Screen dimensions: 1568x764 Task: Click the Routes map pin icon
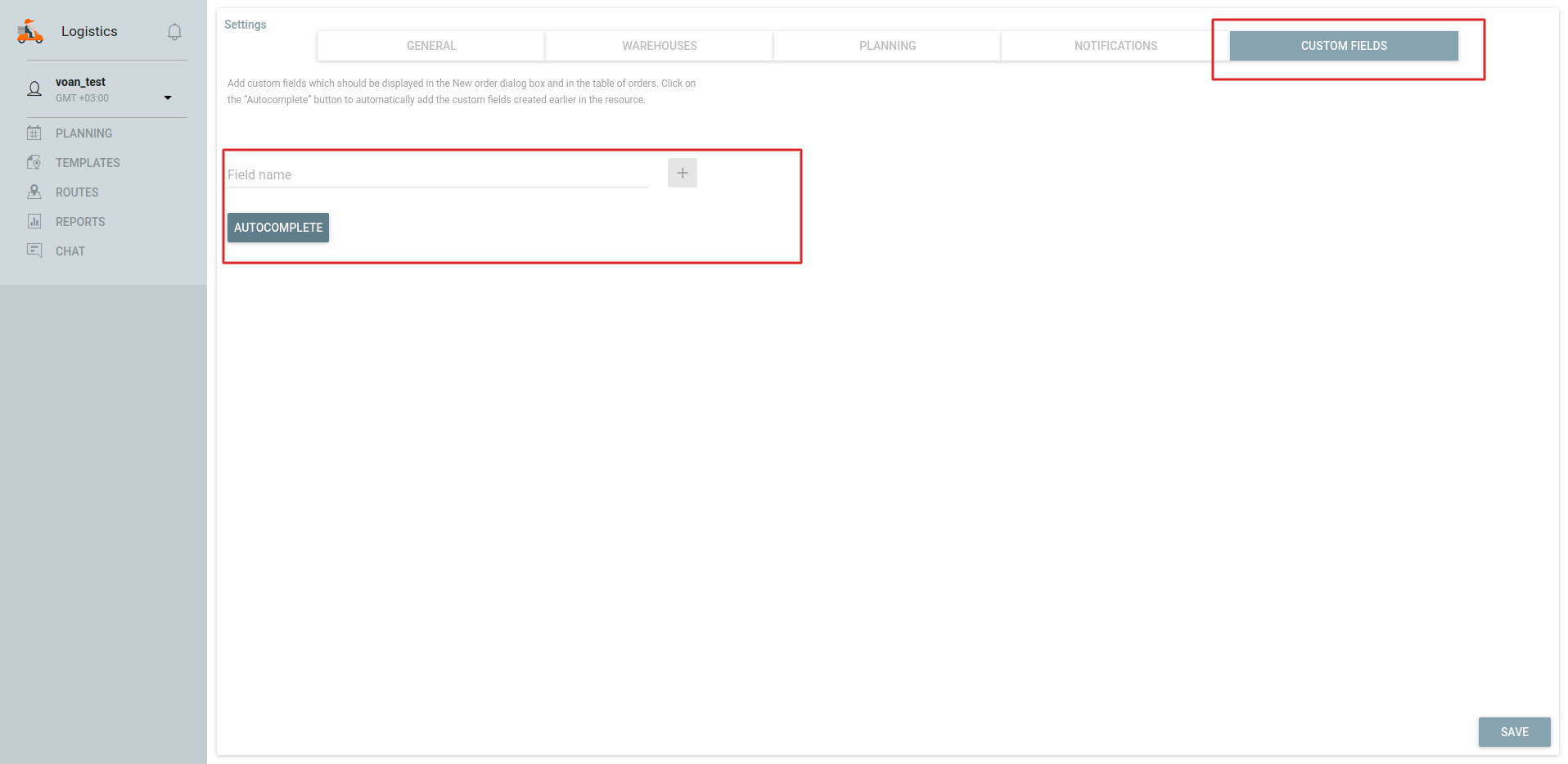[34, 192]
